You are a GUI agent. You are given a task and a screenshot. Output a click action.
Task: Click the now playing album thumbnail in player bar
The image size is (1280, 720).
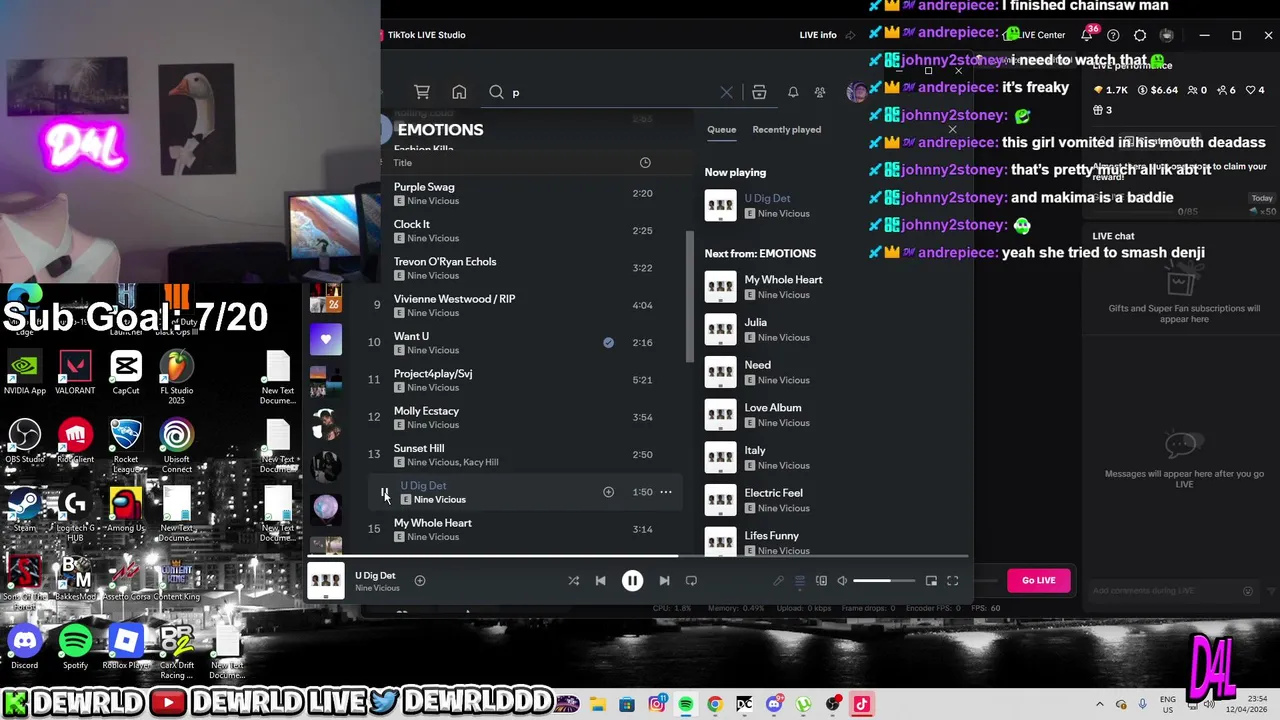325,581
